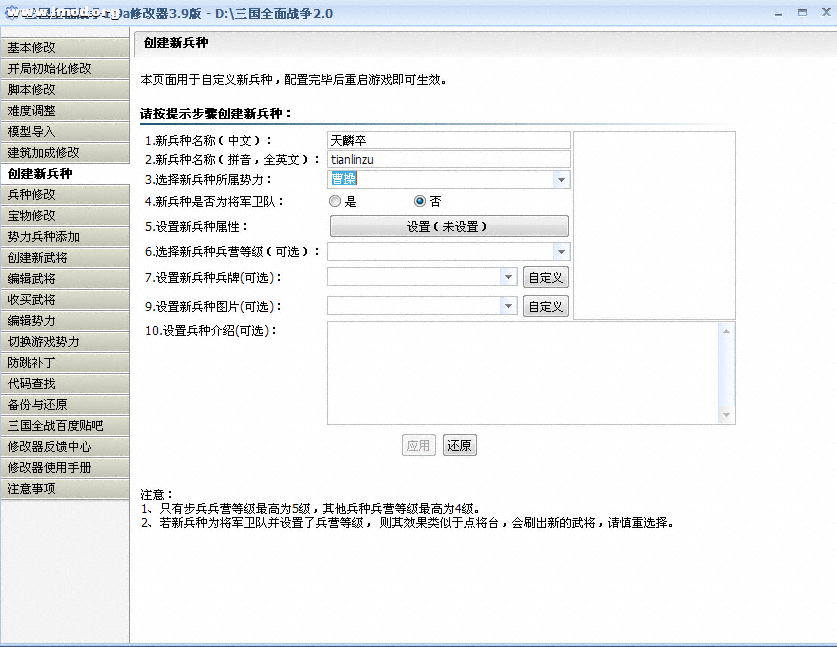Switch to 兵种修改 page
This screenshot has height=647, width=837.
point(32,195)
